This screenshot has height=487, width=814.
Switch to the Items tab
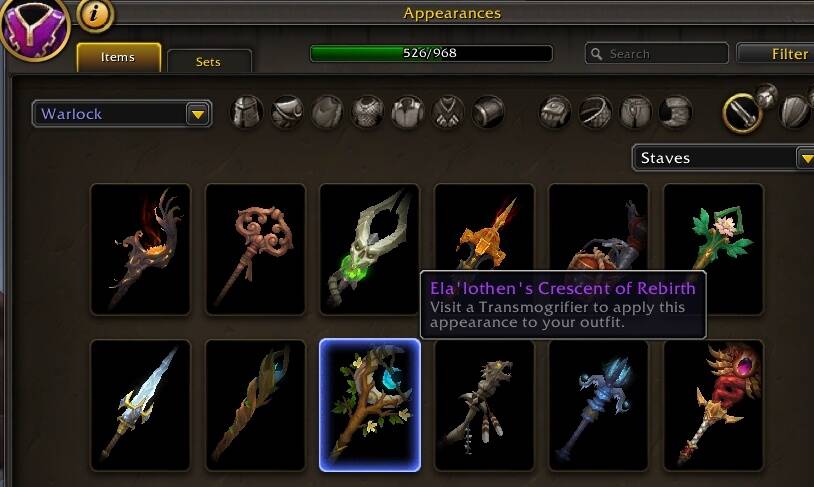pos(118,57)
